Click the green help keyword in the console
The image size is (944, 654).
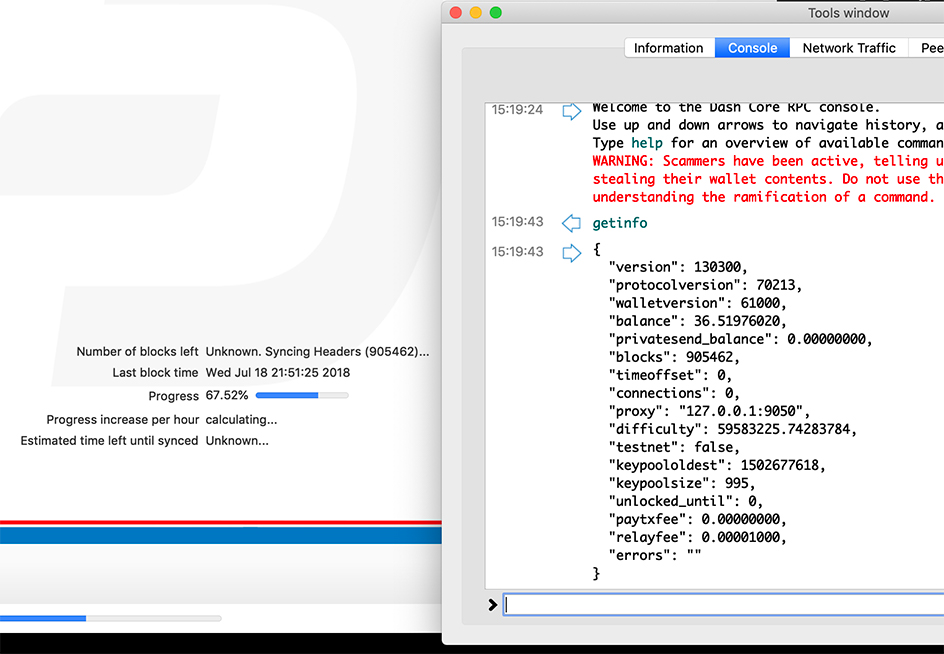coord(647,143)
